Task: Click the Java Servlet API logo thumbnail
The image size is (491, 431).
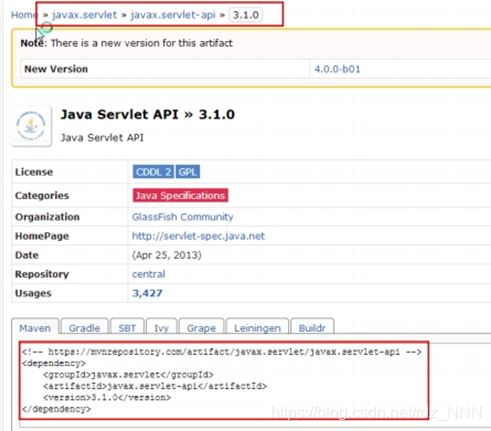Action: (x=31, y=126)
